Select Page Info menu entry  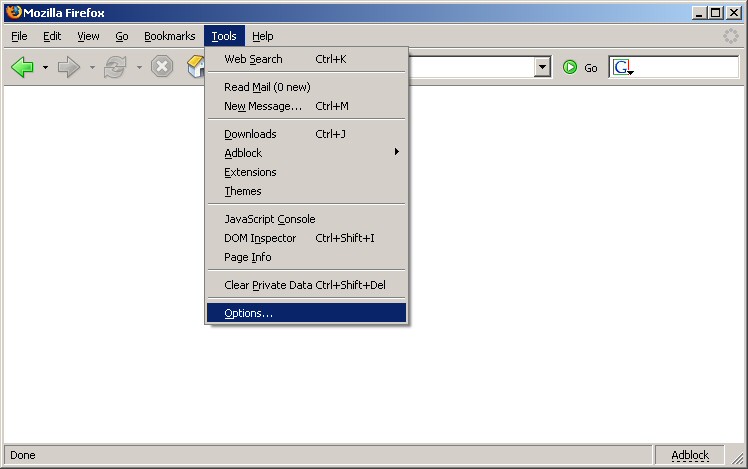coord(306,257)
